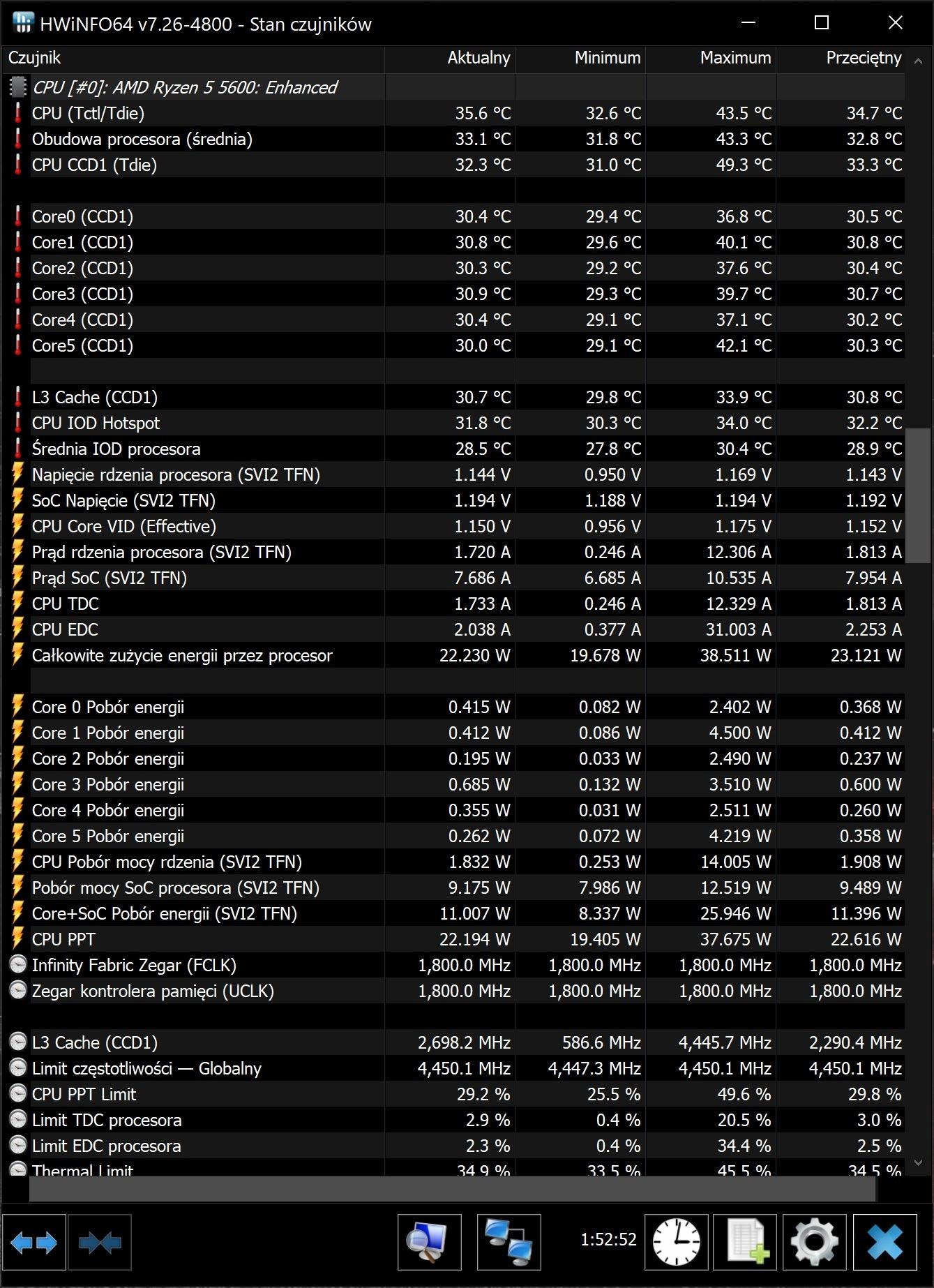Click thermometer icon of Core5 (CCD1) row
934x1288 pixels.
17,345
